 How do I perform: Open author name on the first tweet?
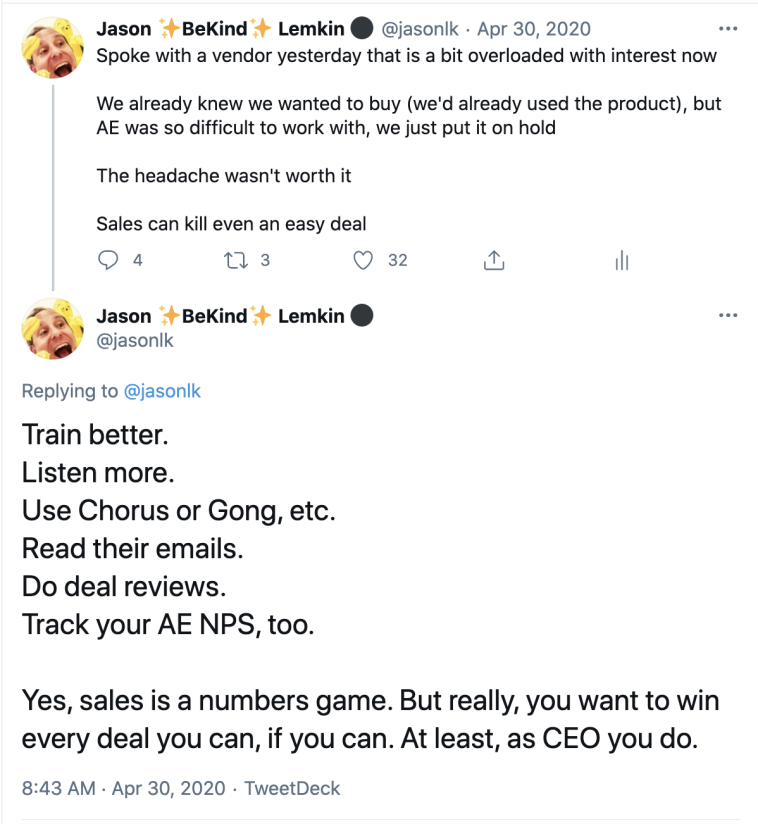[220, 29]
